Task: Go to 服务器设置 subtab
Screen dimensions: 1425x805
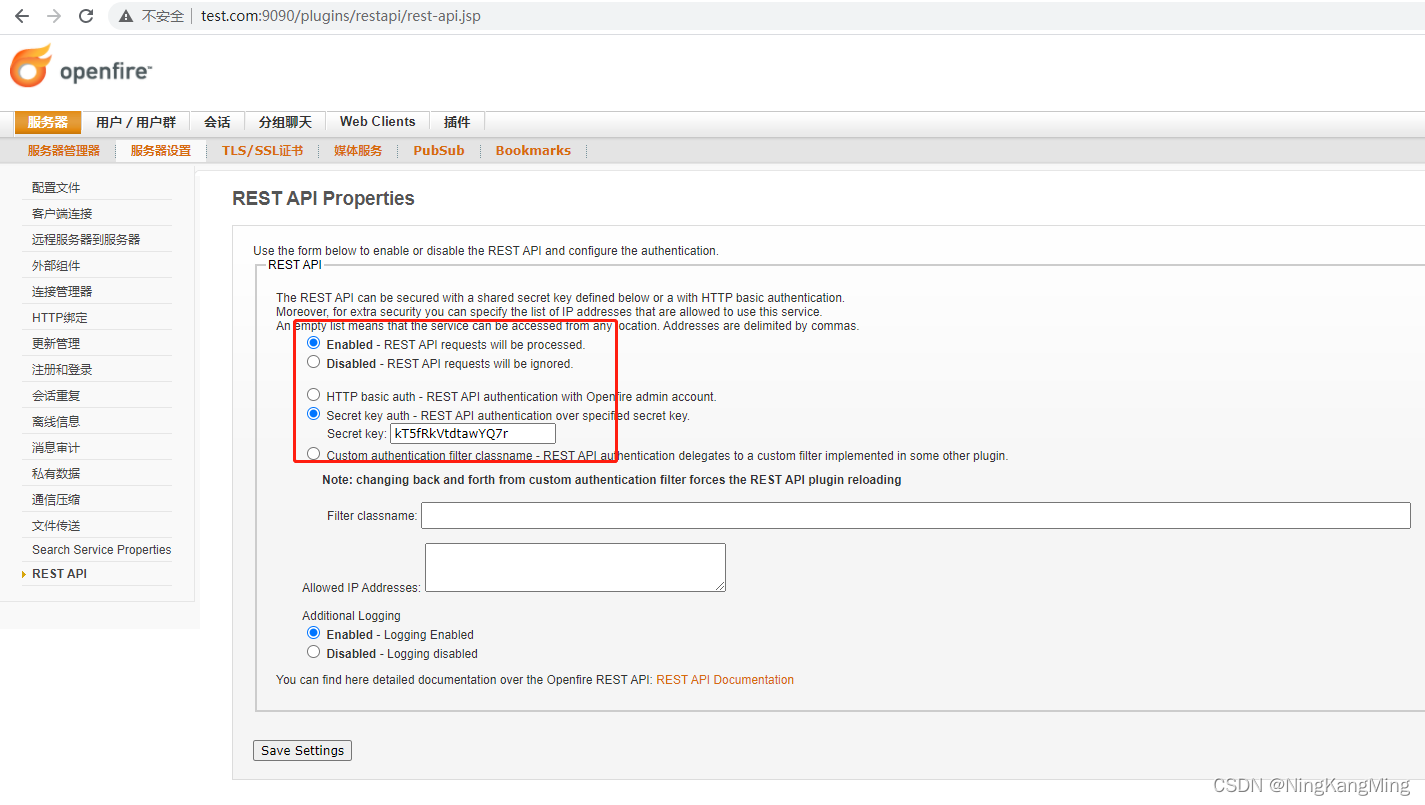Action: pos(161,151)
